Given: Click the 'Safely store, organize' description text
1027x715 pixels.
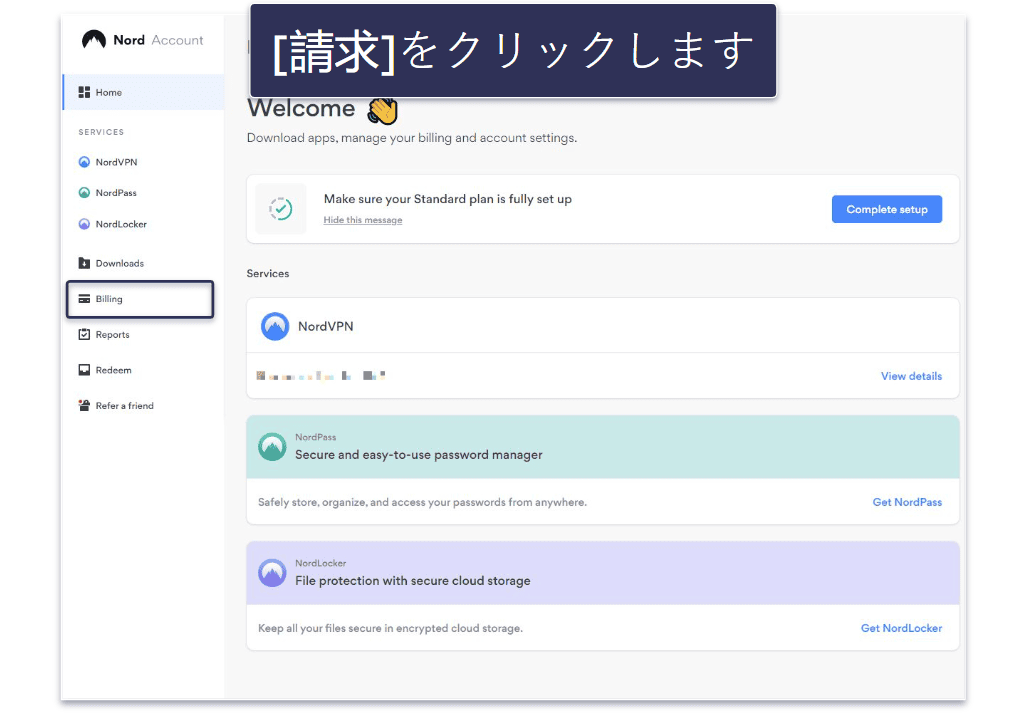Looking at the screenshot, I should [422, 502].
